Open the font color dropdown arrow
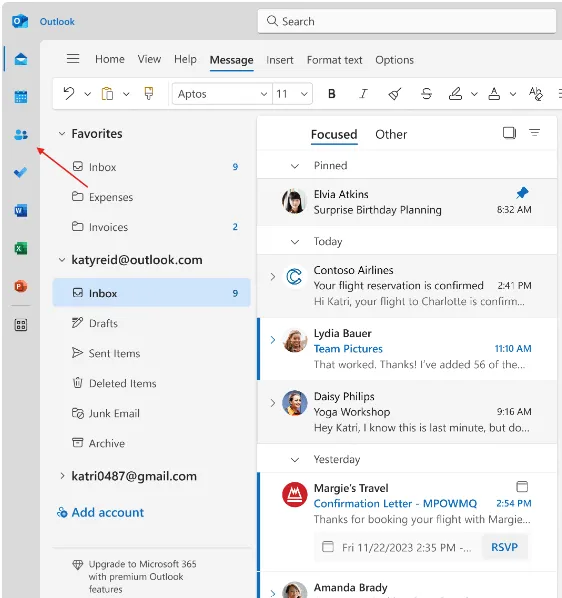 pos(513,94)
